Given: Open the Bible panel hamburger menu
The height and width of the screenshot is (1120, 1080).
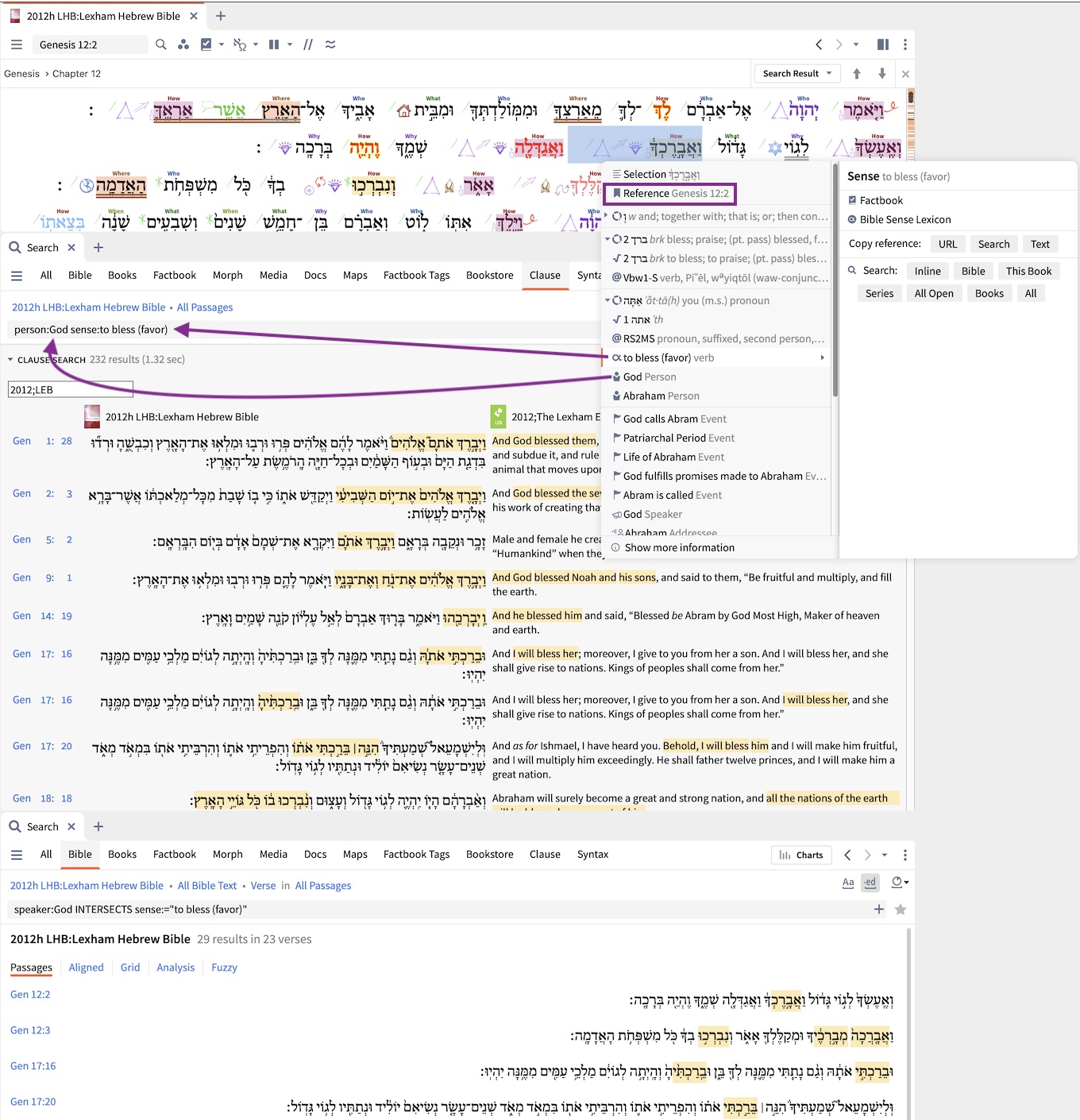Looking at the screenshot, I should 17,44.
